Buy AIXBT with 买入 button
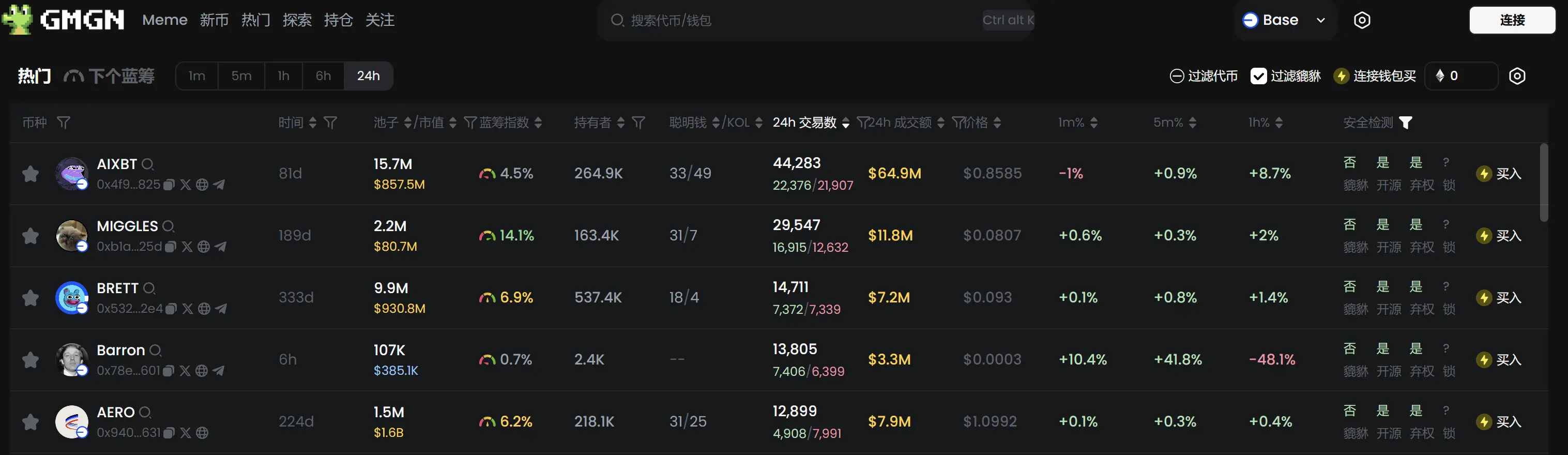The image size is (1568, 455). pos(1499,174)
